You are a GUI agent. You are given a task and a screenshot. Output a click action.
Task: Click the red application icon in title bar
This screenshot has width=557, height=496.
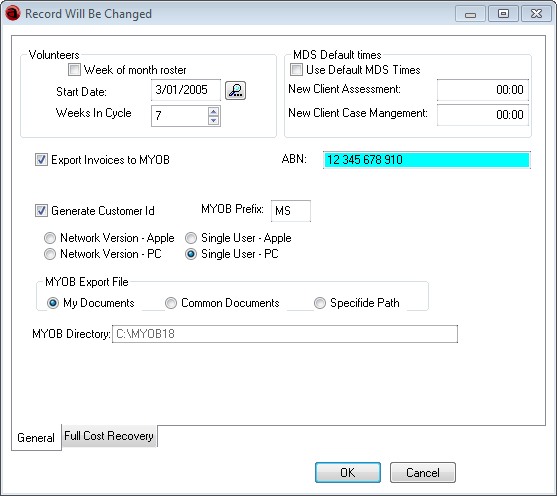(13, 14)
